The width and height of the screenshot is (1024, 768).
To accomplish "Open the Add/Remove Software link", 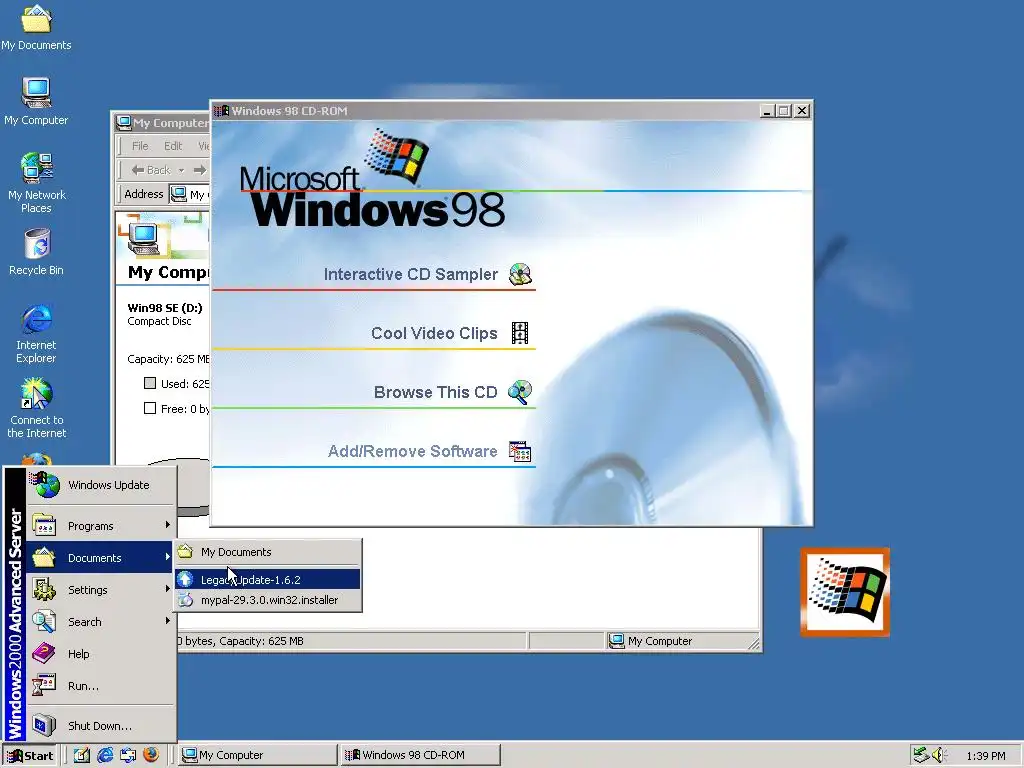I will point(413,451).
